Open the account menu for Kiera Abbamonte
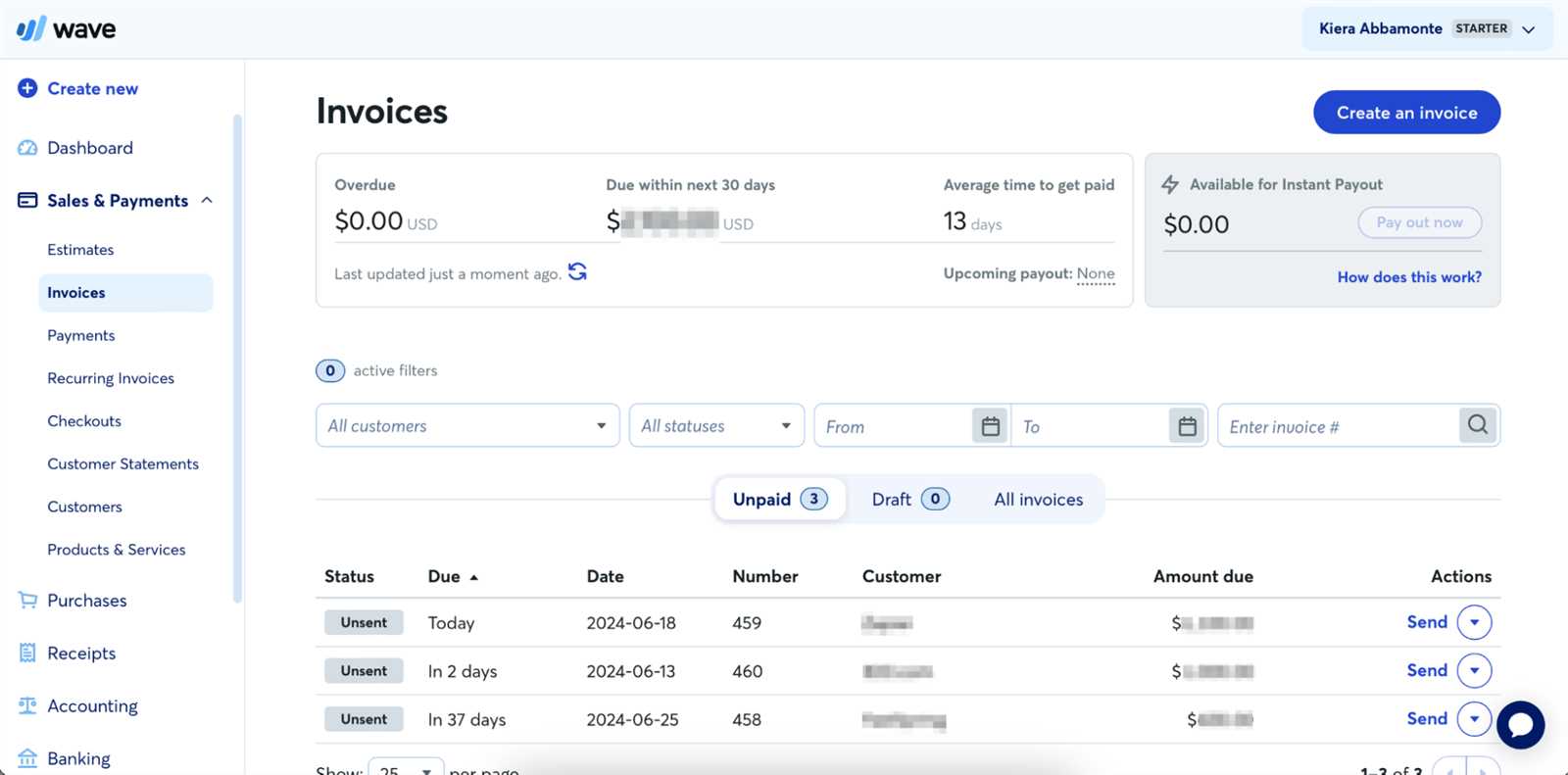 (x=1428, y=28)
